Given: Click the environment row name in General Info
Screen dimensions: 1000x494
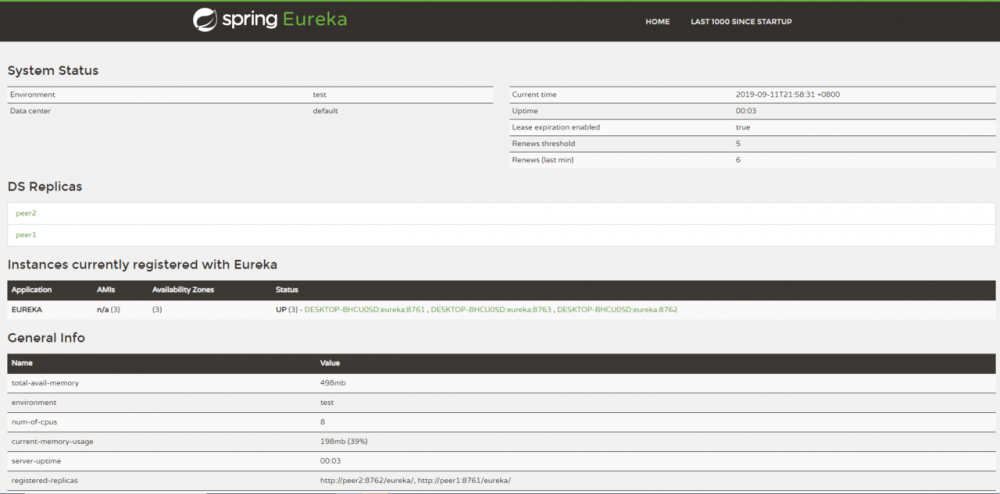Looking at the screenshot, I should tap(34, 403).
